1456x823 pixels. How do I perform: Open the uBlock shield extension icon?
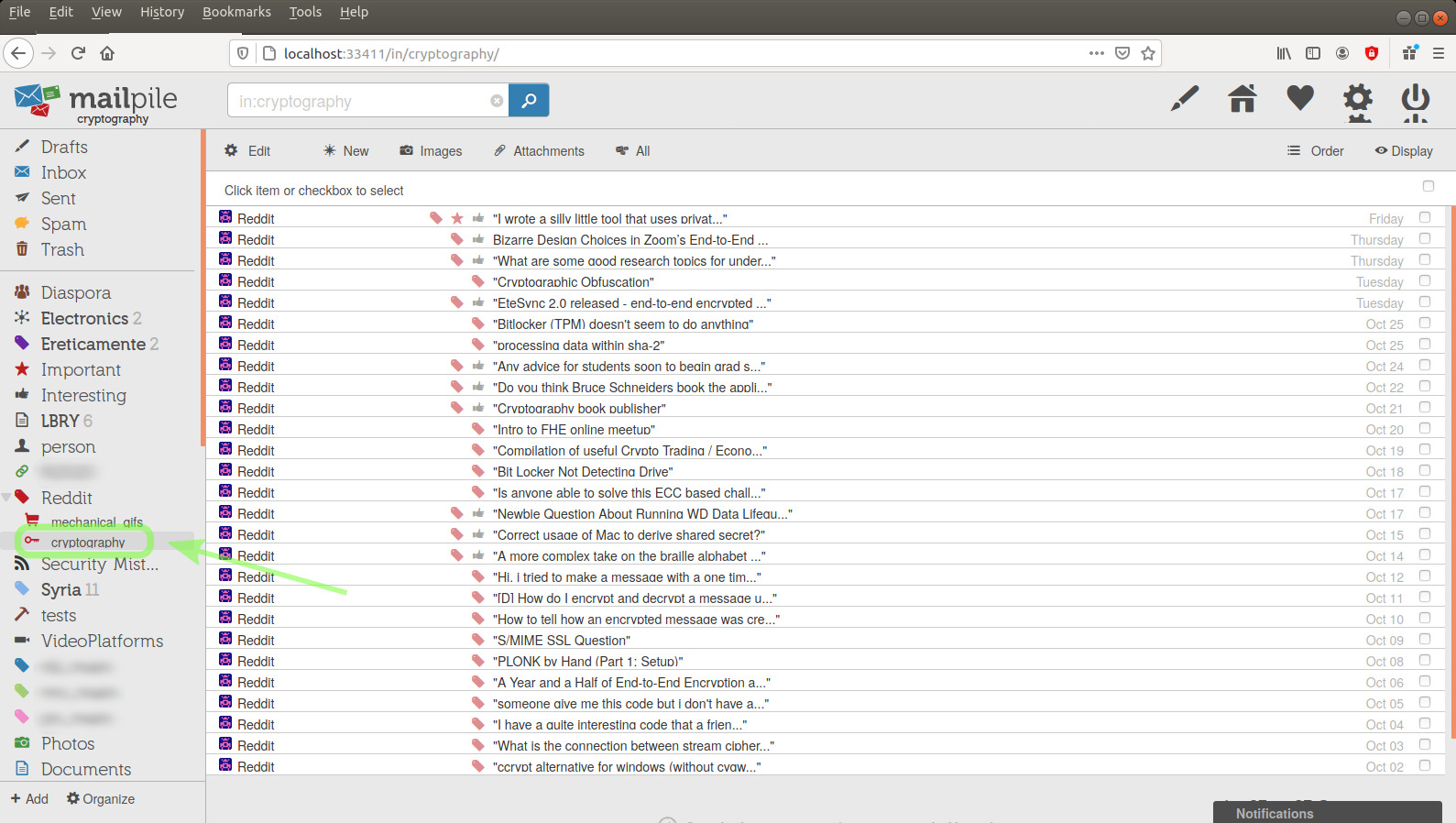[x=1372, y=53]
